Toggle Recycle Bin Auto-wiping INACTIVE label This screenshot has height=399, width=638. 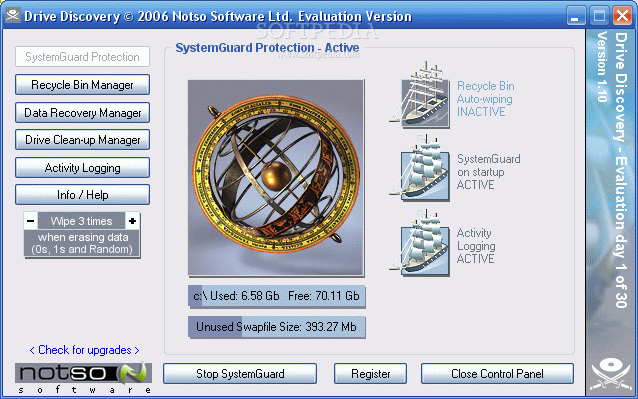pyautogui.click(x=485, y=99)
